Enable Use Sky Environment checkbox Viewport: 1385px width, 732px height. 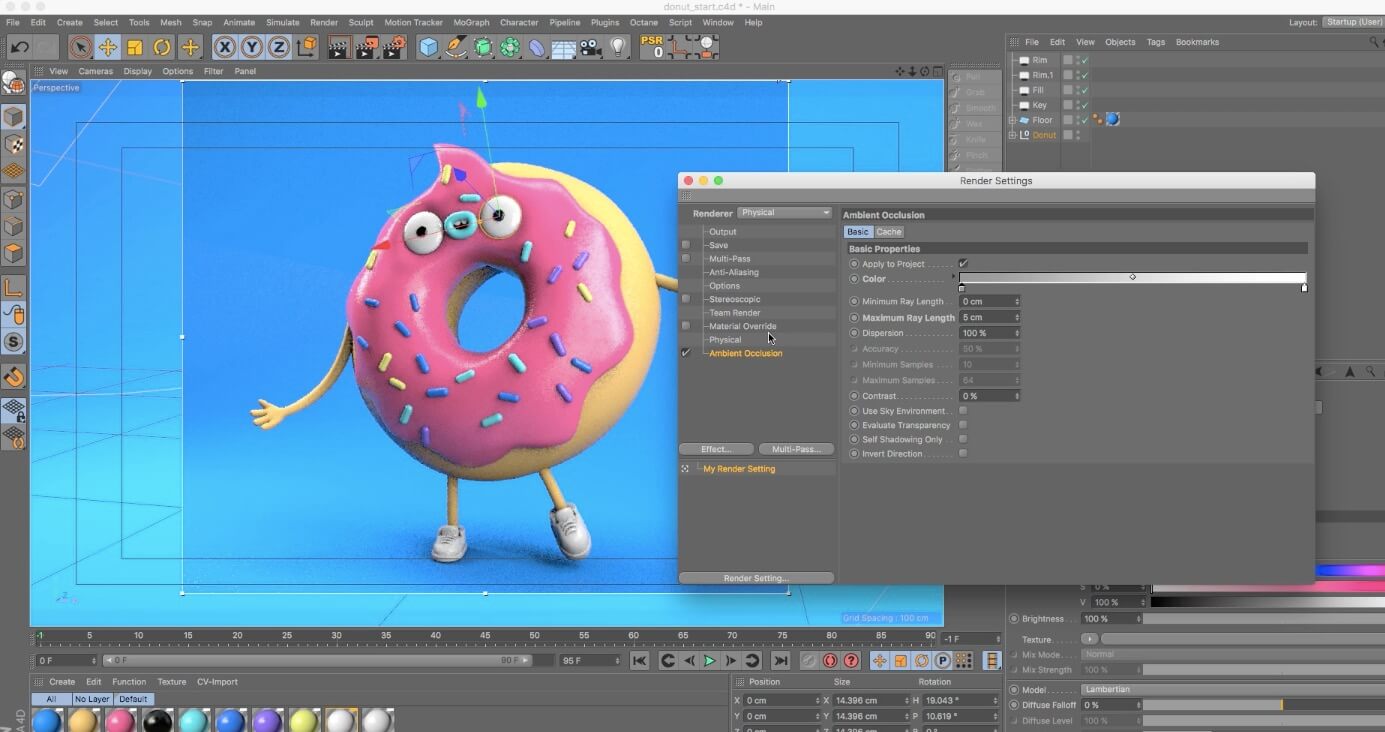click(x=963, y=411)
